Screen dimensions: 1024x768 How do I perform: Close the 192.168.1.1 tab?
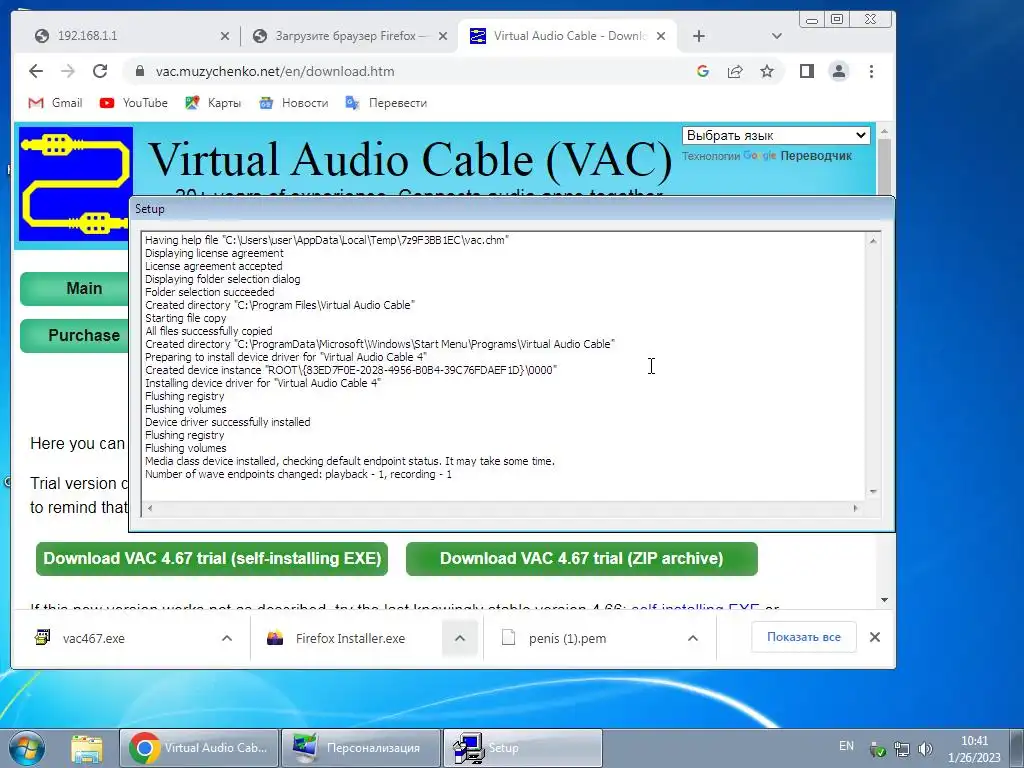[225, 36]
